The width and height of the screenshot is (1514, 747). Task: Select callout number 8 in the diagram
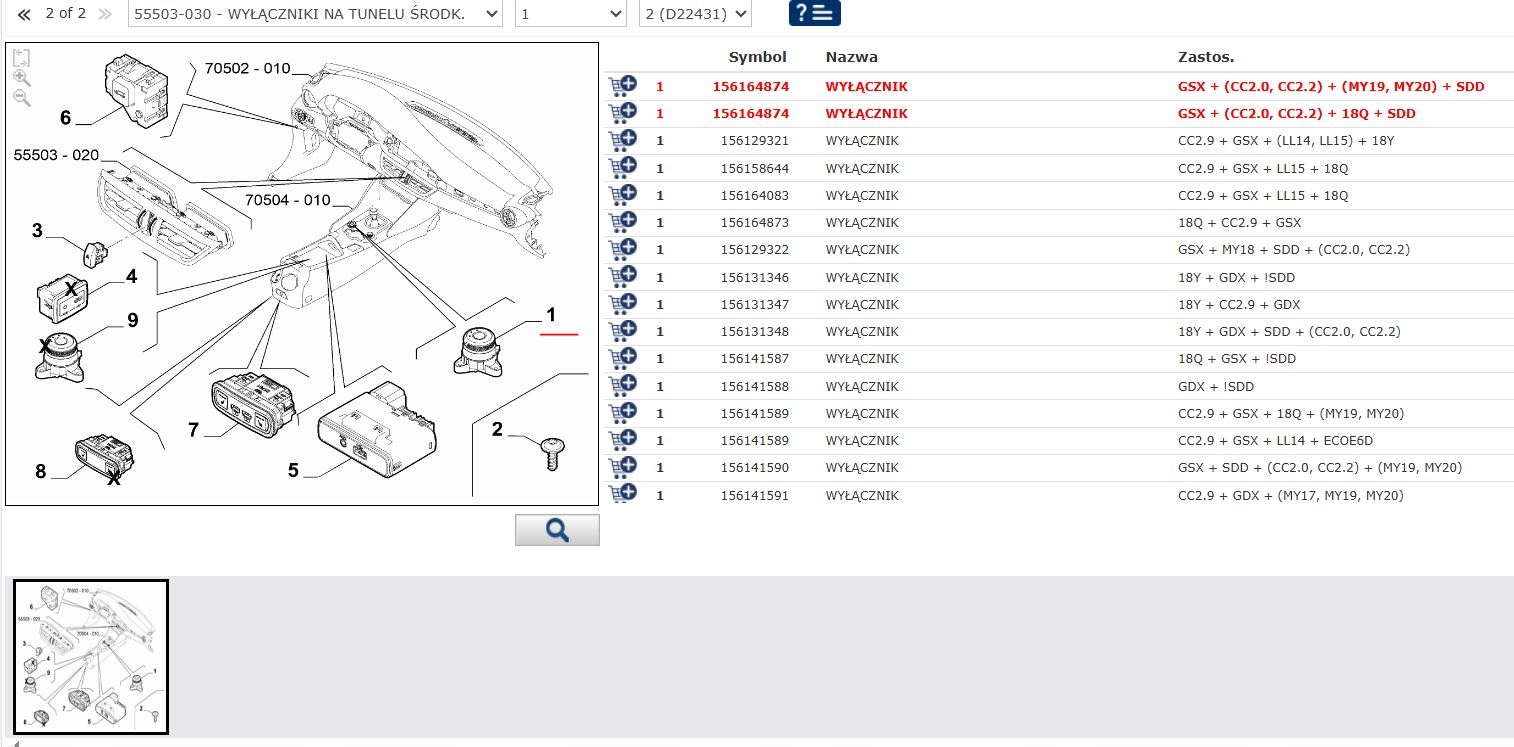coord(40,471)
